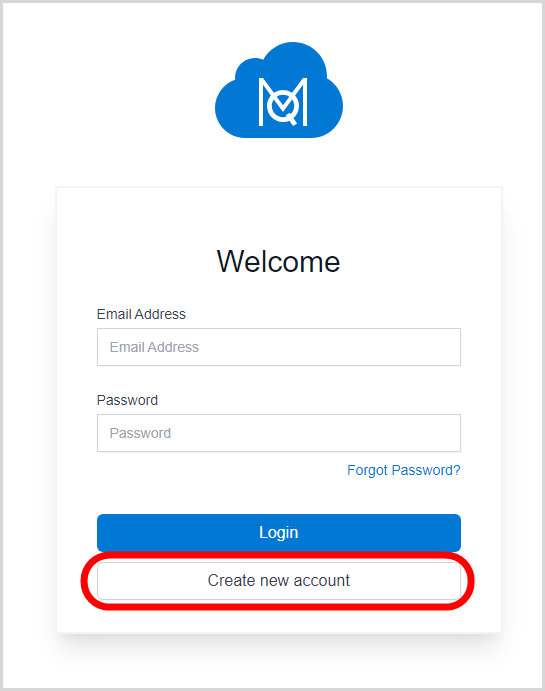Click the gray Password placeholder text
This screenshot has height=691, width=545.
140,433
